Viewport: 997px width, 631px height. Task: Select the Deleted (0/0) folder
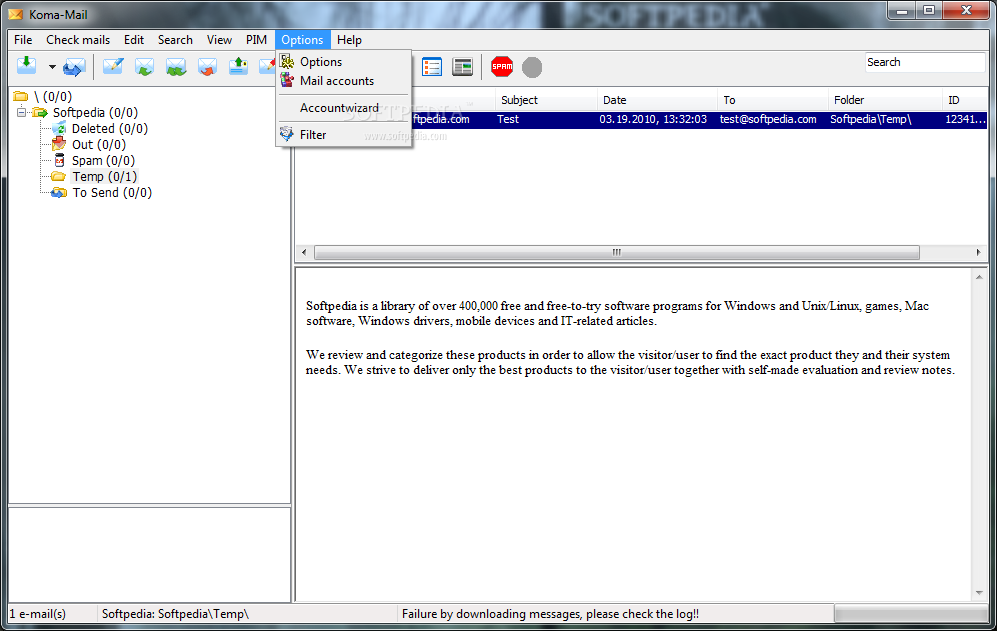coord(109,128)
